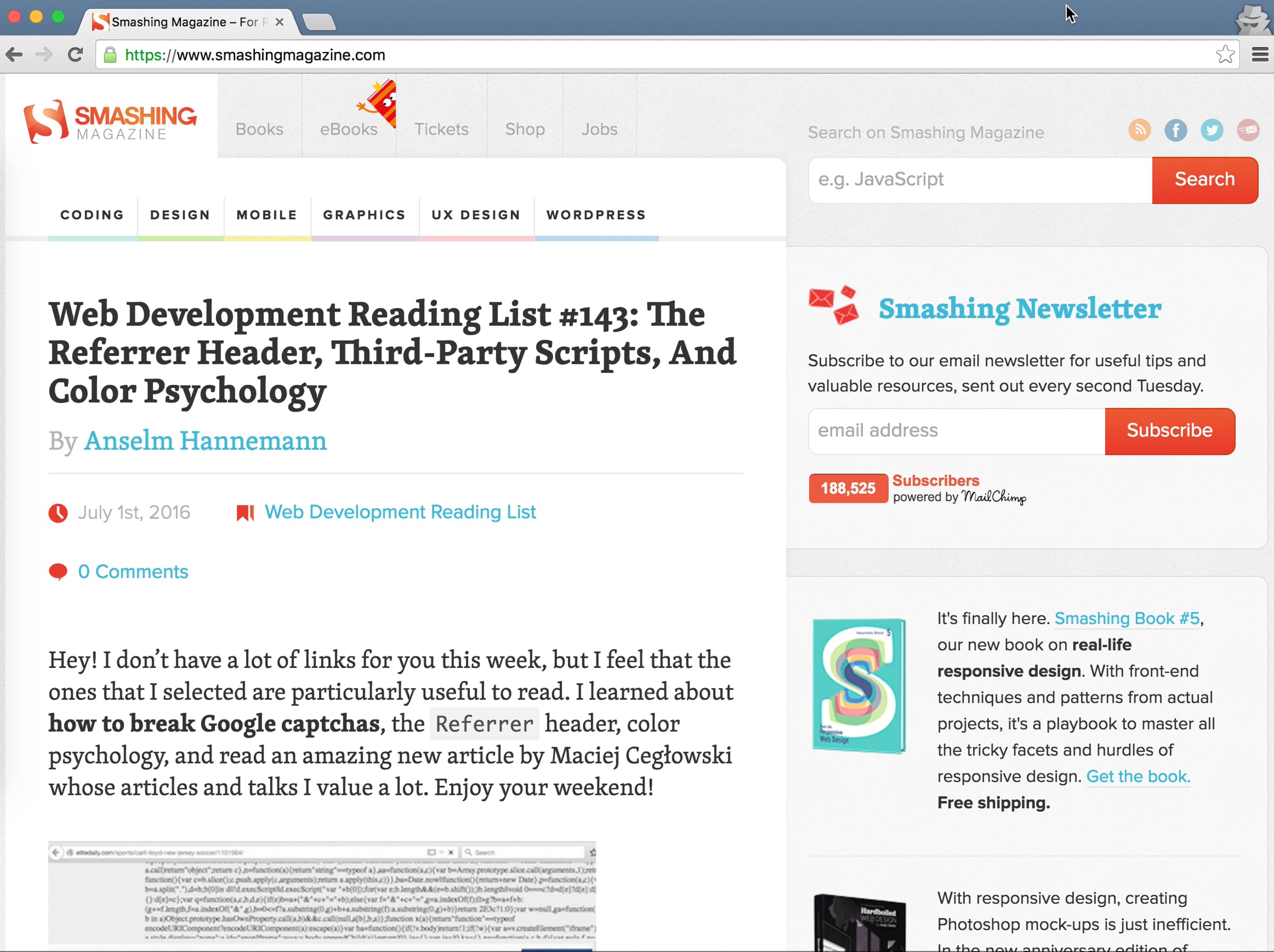This screenshot has width=1274, height=952.
Task: Click the browser address bar URL
Action: pyautogui.click(x=255, y=55)
